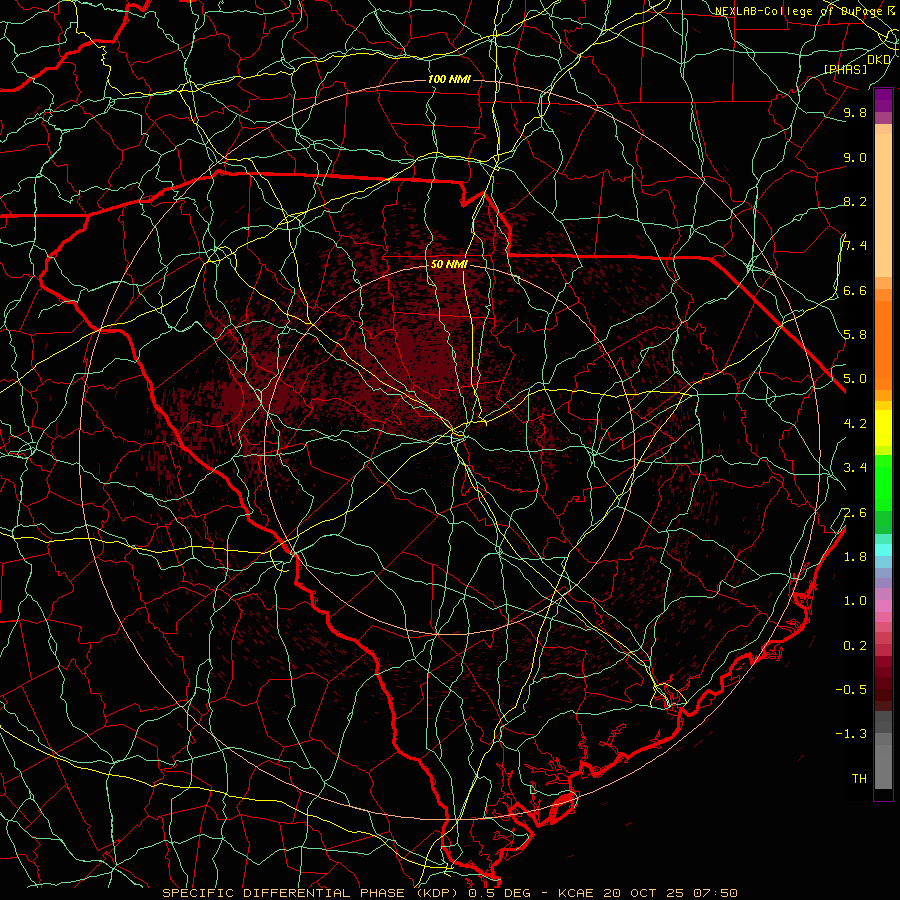Click the 1.8 value on the color scale
The image size is (900, 900).
[855, 557]
